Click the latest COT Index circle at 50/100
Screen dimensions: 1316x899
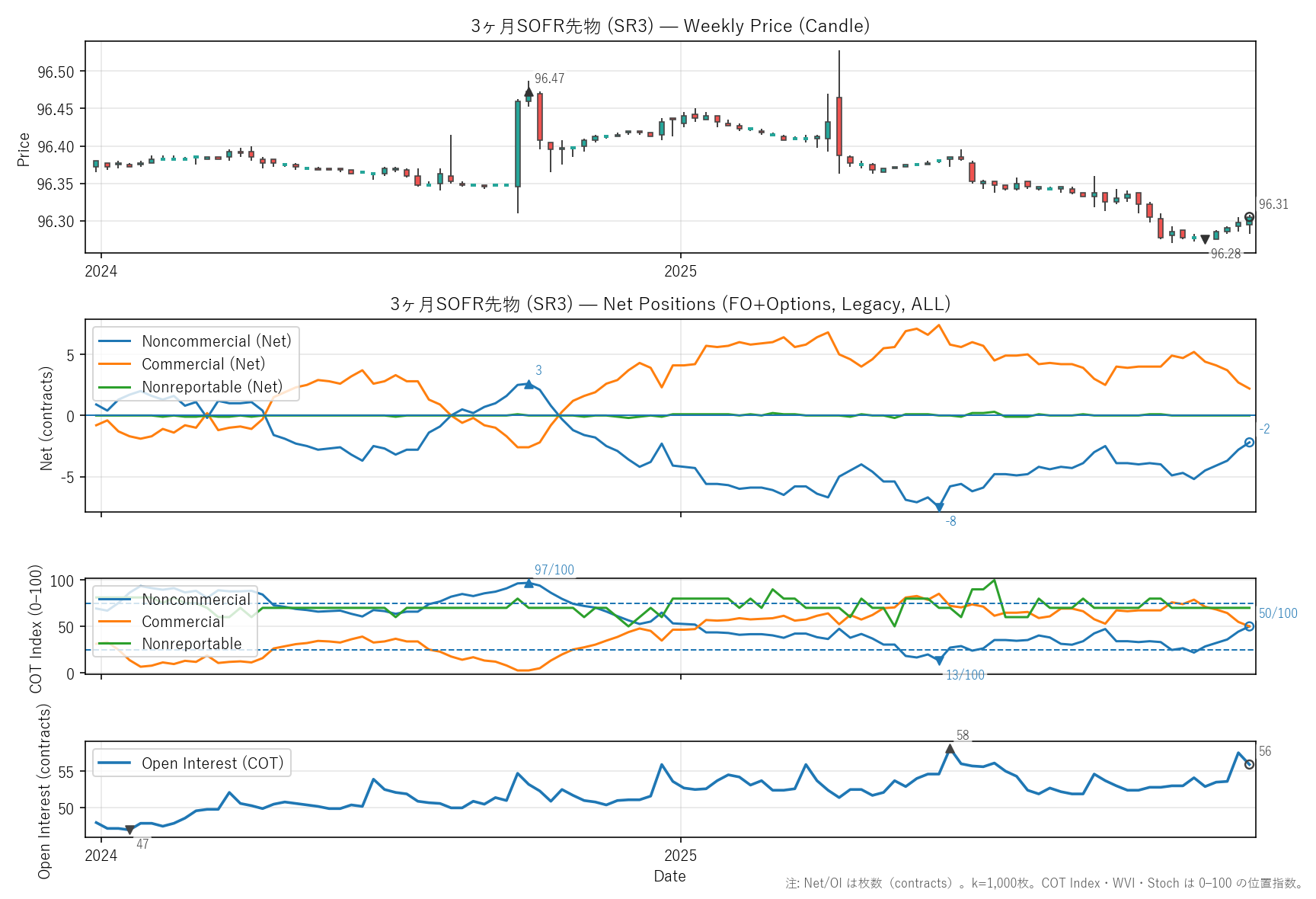[x=1249, y=626]
